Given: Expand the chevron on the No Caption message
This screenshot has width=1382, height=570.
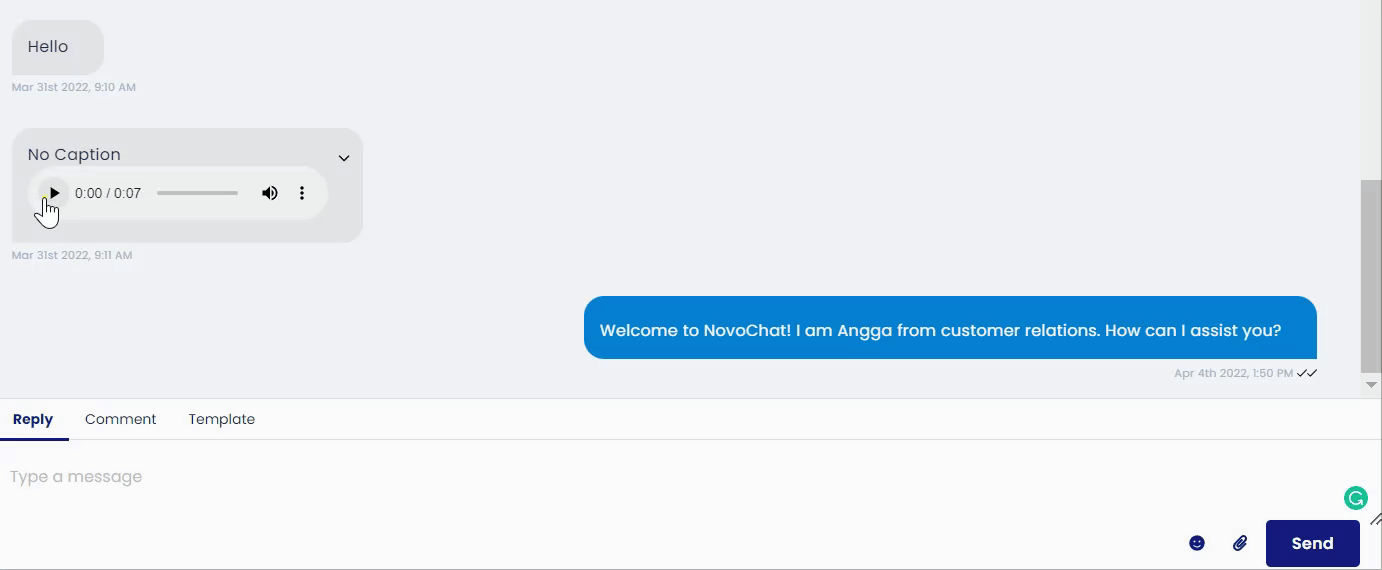Looking at the screenshot, I should pyautogui.click(x=344, y=158).
